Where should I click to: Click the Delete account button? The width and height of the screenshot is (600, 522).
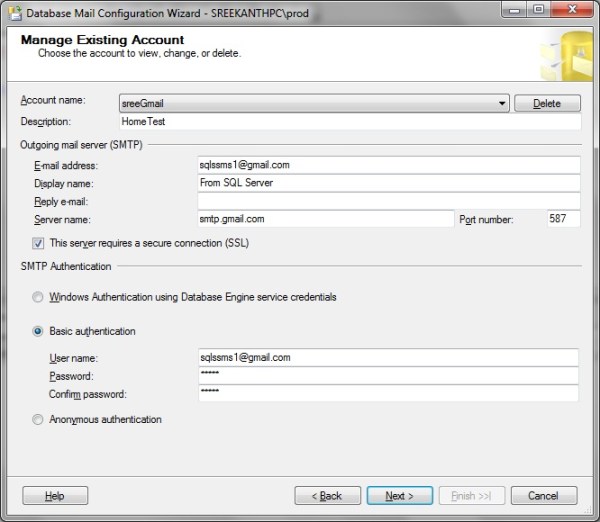point(547,103)
